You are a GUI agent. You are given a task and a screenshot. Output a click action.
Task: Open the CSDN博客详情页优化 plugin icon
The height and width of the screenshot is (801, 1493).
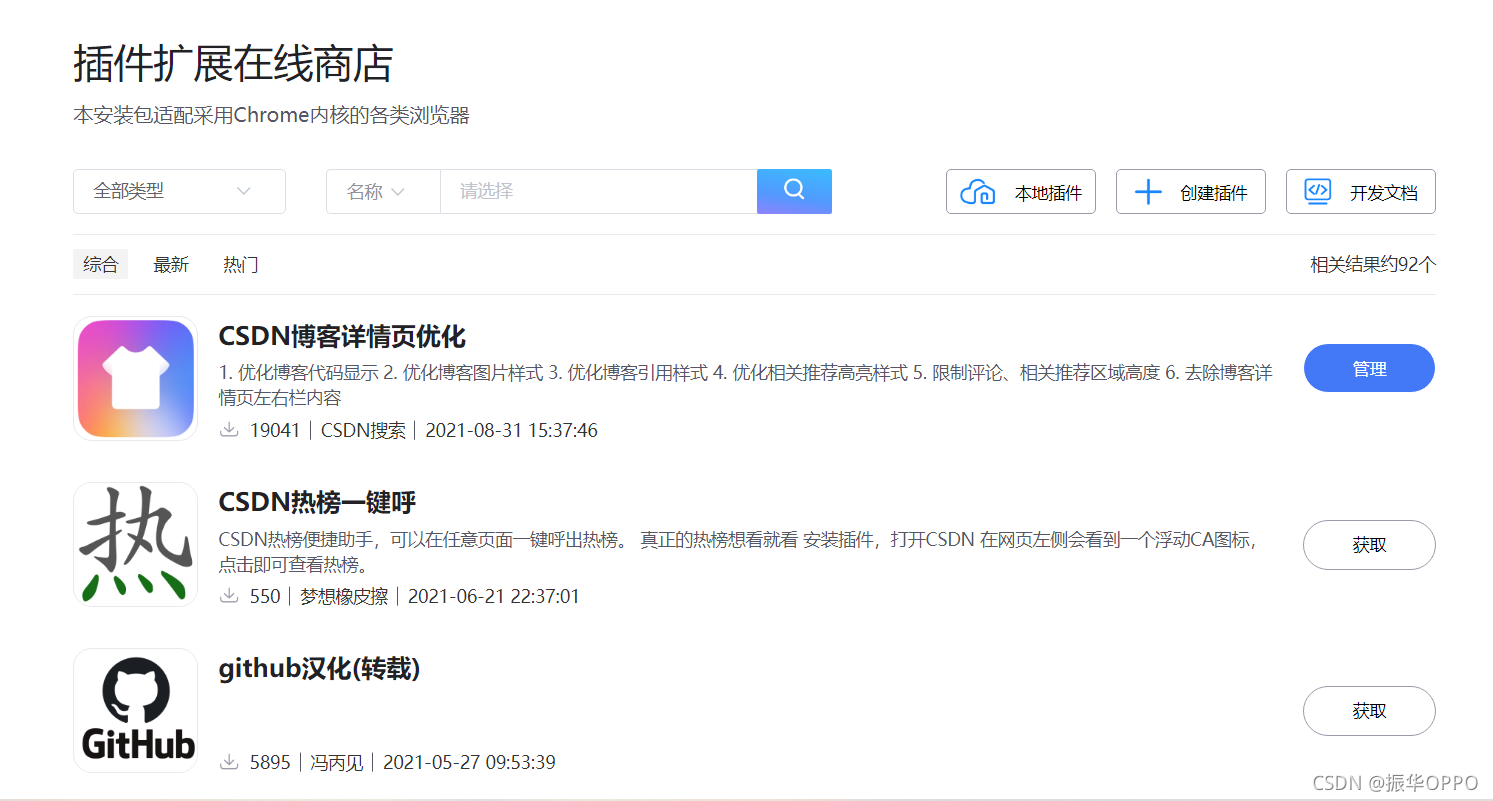(136, 379)
